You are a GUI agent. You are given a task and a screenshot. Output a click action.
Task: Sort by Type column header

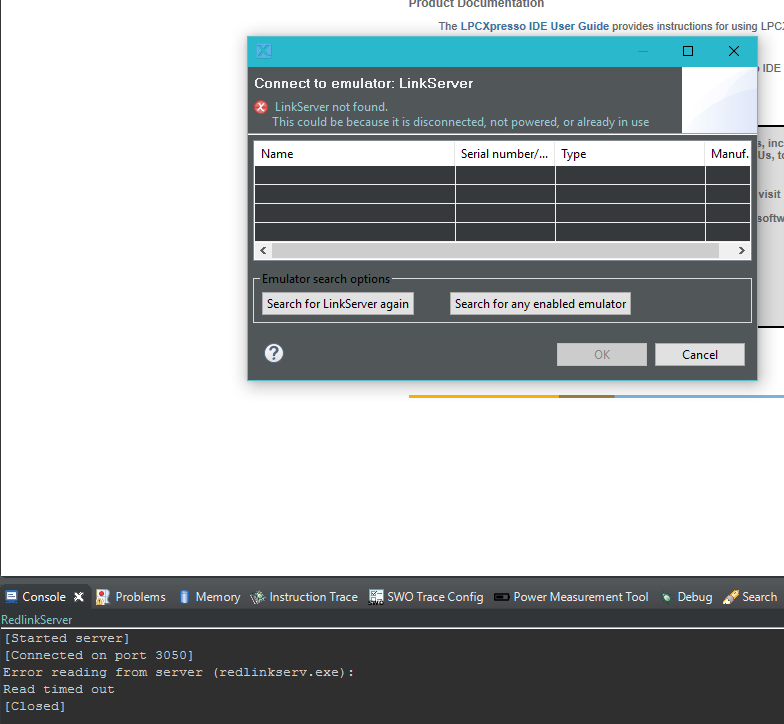[x=630, y=154]
